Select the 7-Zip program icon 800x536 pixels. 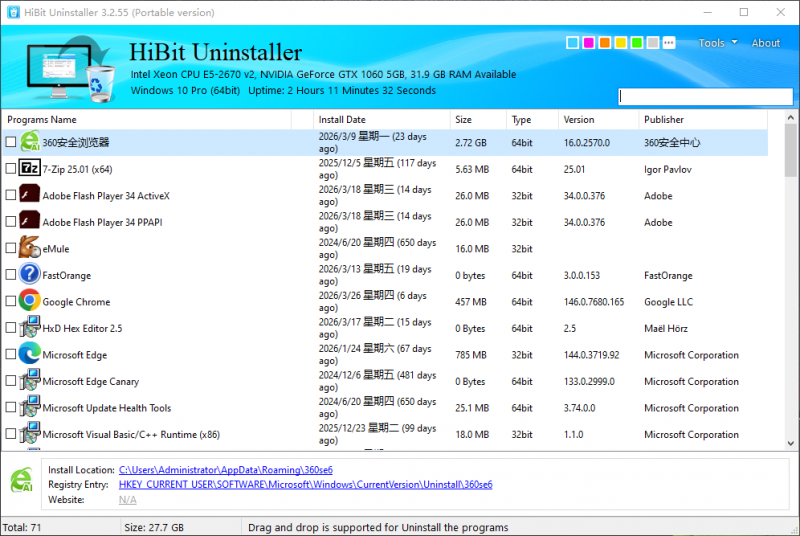click(29, 168)
